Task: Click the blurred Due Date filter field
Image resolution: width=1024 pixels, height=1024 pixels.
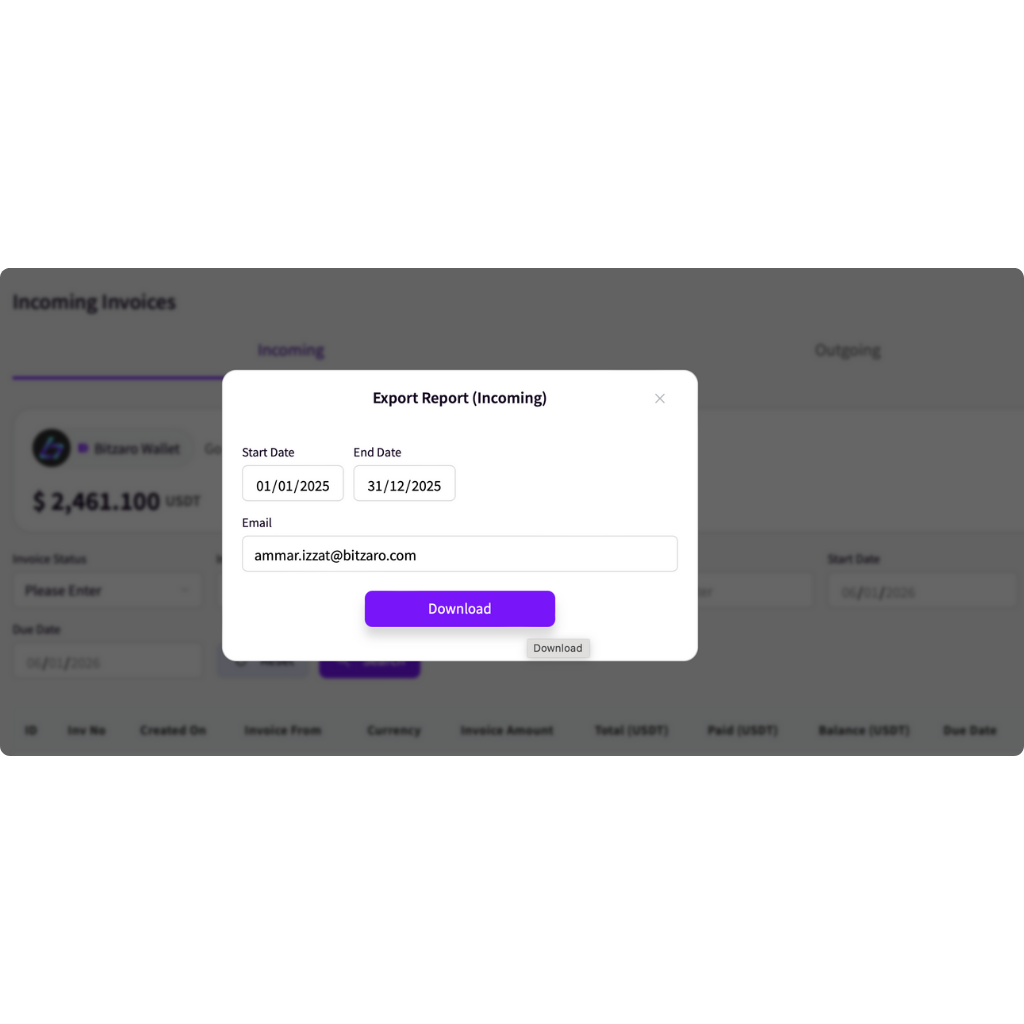Action: [108, 663]
